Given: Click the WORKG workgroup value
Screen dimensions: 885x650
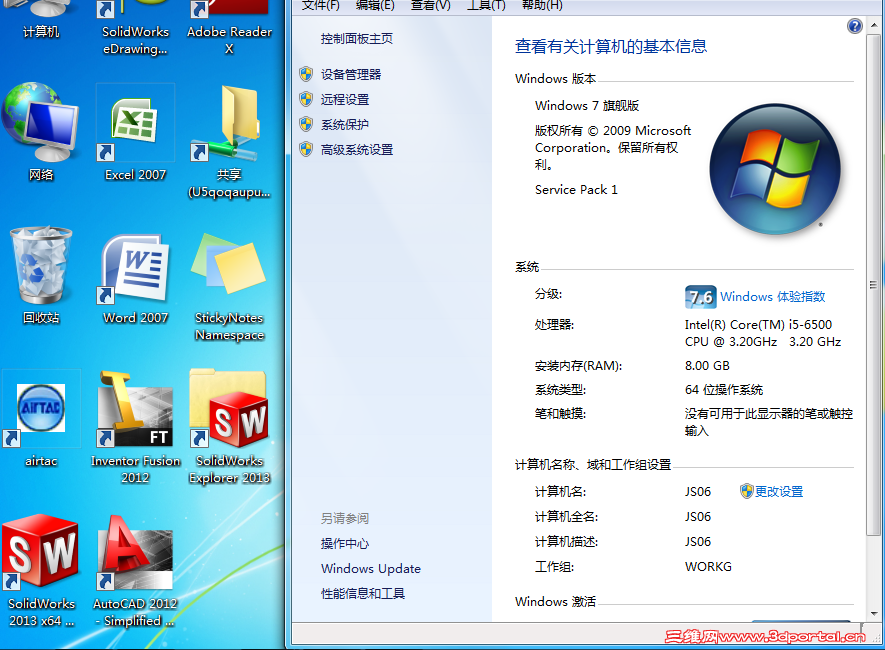Looking at the screenshot, I should coord(708,566).
